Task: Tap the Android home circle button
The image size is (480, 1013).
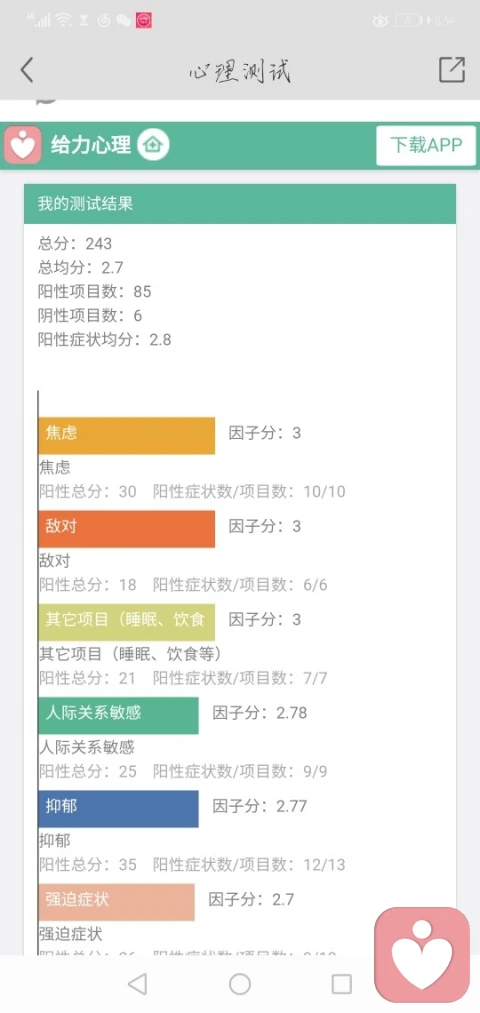Action: click(x=240, y=984)
